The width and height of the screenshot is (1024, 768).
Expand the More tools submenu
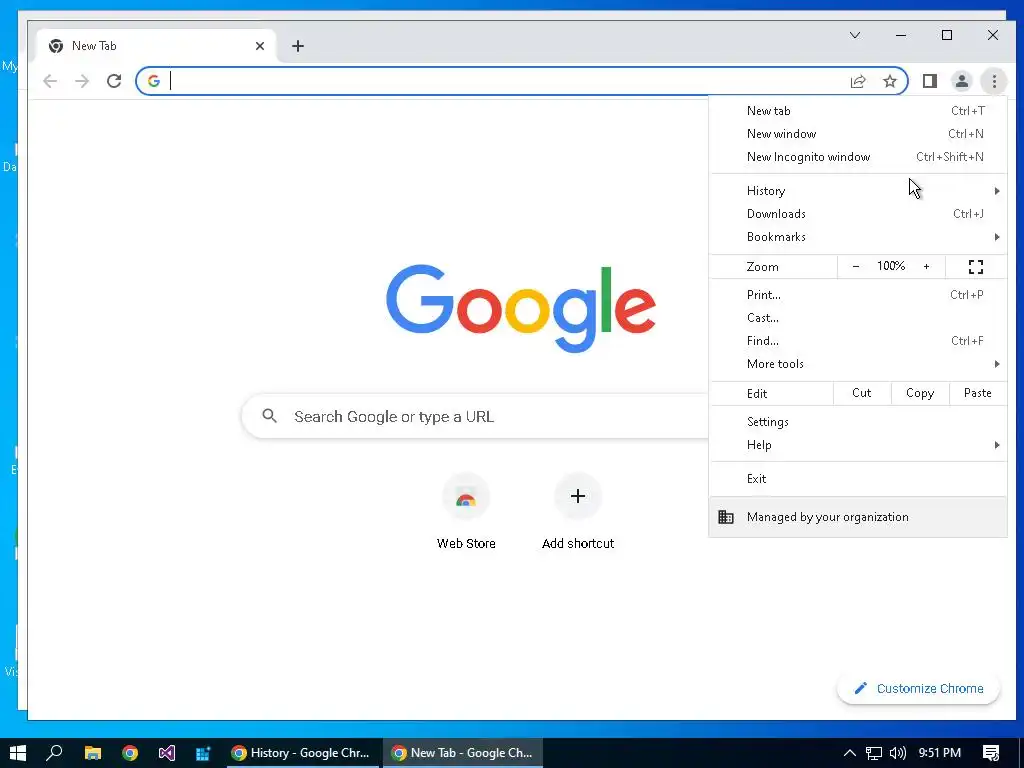(858, 364)
